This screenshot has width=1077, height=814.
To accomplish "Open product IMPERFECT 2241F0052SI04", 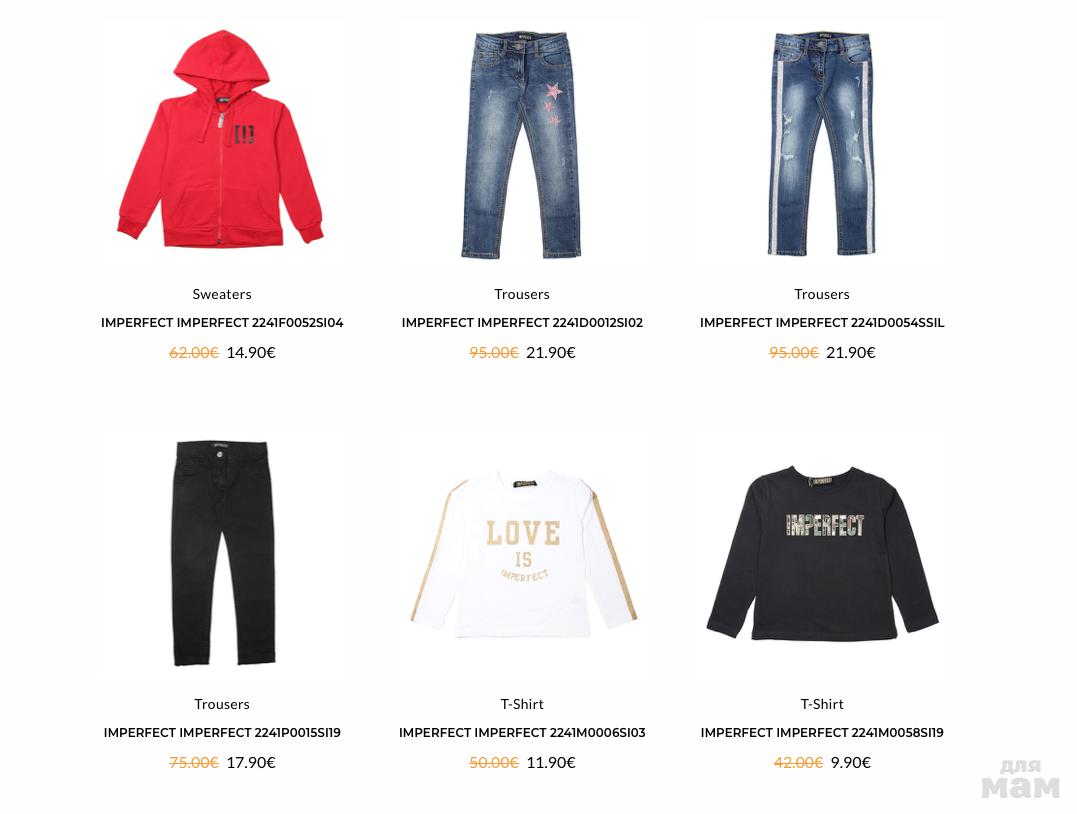I will pos(222,323).
